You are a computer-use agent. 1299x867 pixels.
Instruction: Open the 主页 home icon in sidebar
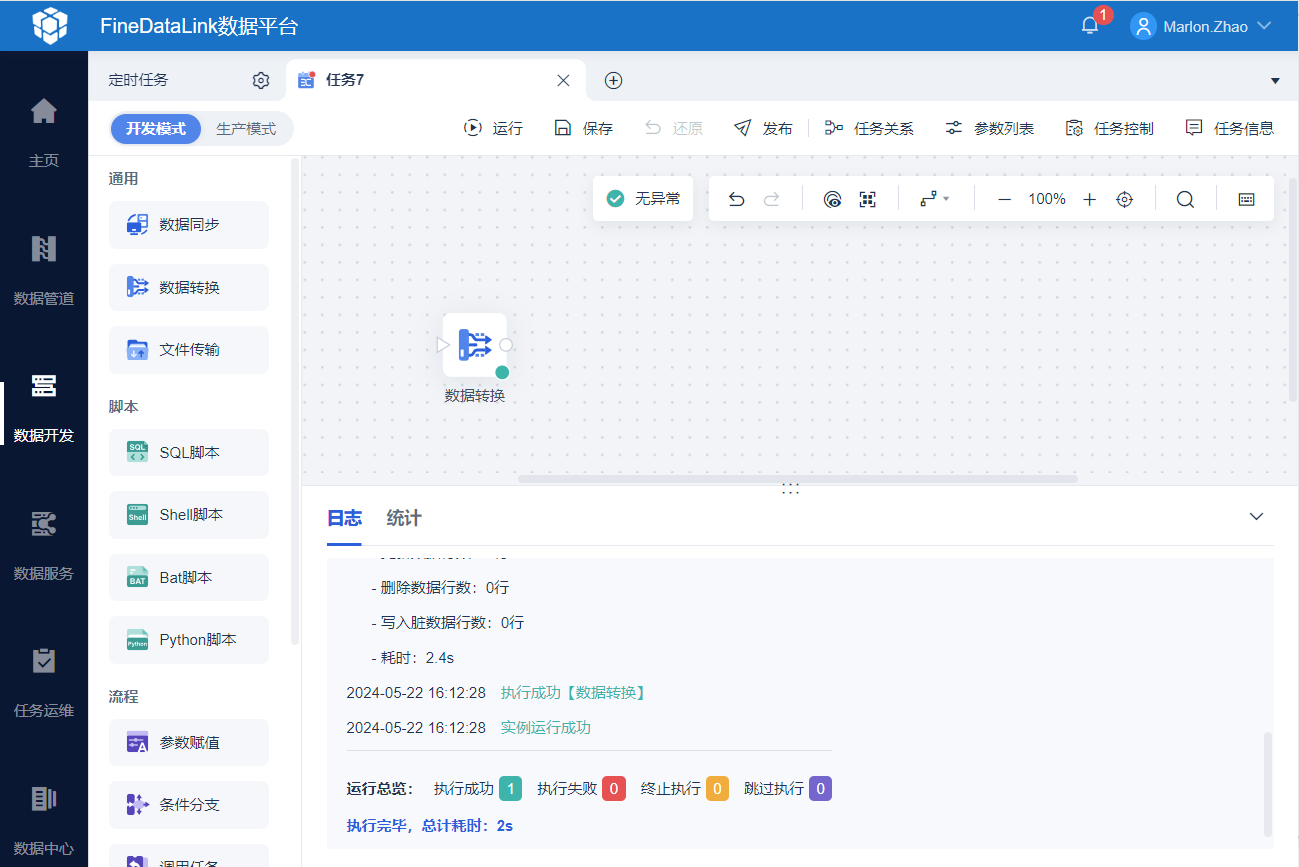coord(44,111)
